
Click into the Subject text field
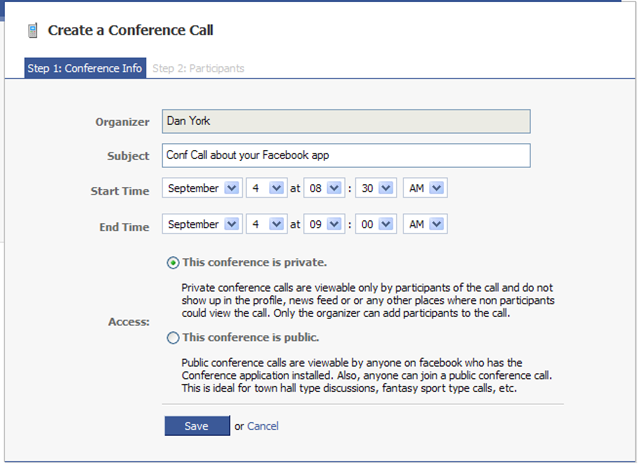pos(345,155)
